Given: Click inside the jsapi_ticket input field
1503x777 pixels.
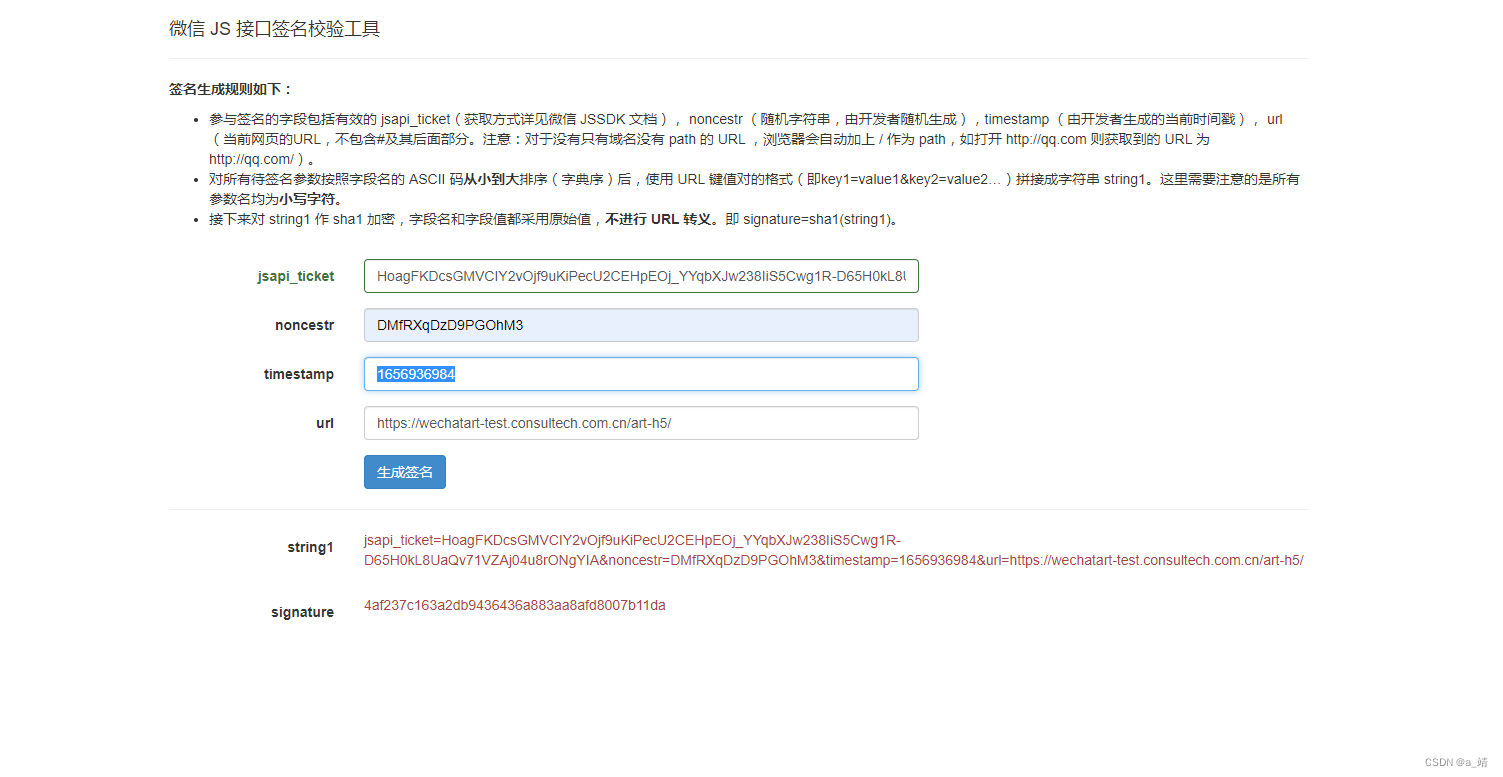Looking at the screenshot, I should 640,275.
